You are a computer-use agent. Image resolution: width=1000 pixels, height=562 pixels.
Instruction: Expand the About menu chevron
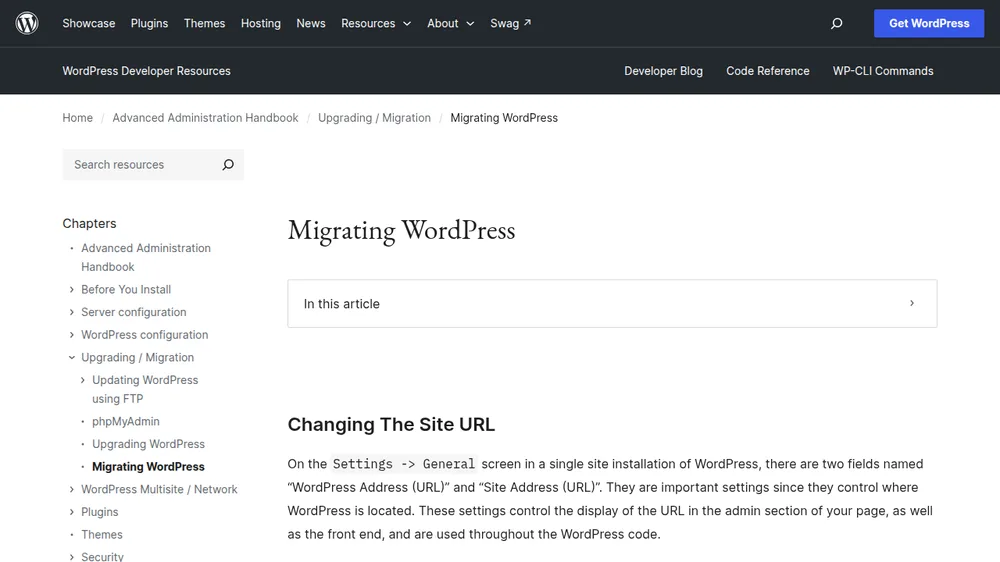470,24
